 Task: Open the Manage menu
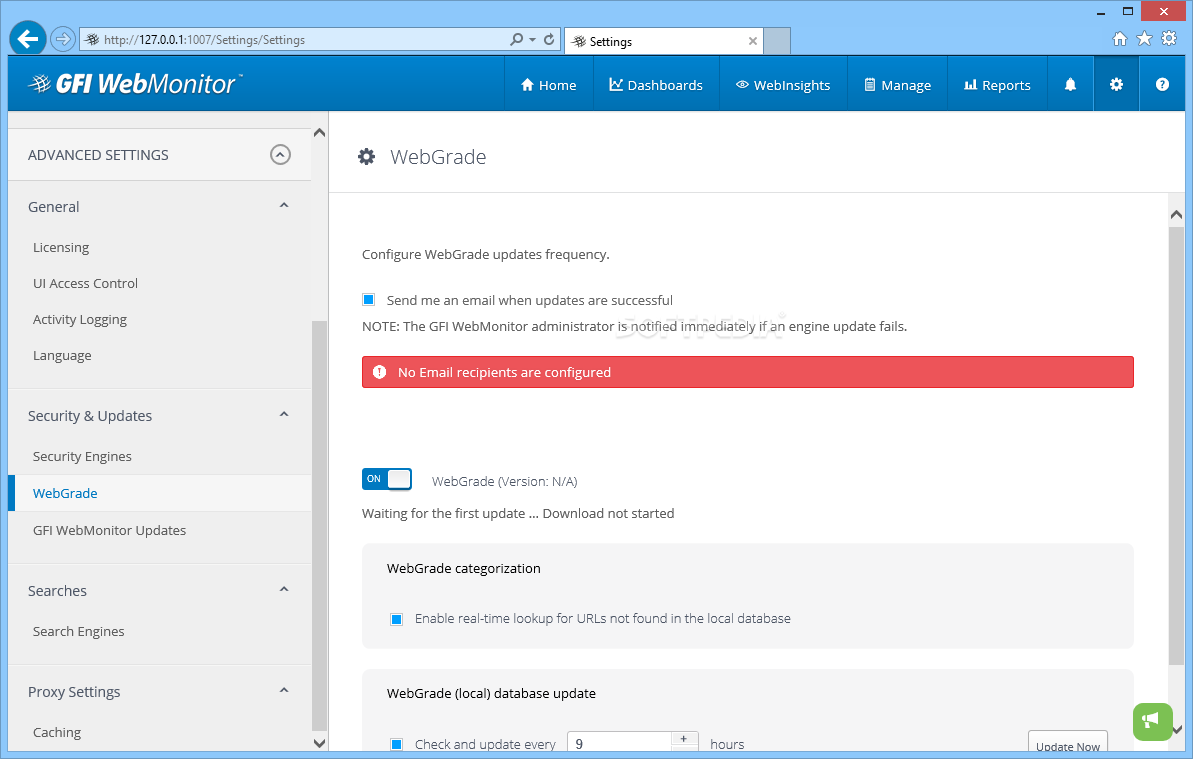point(897,85)
